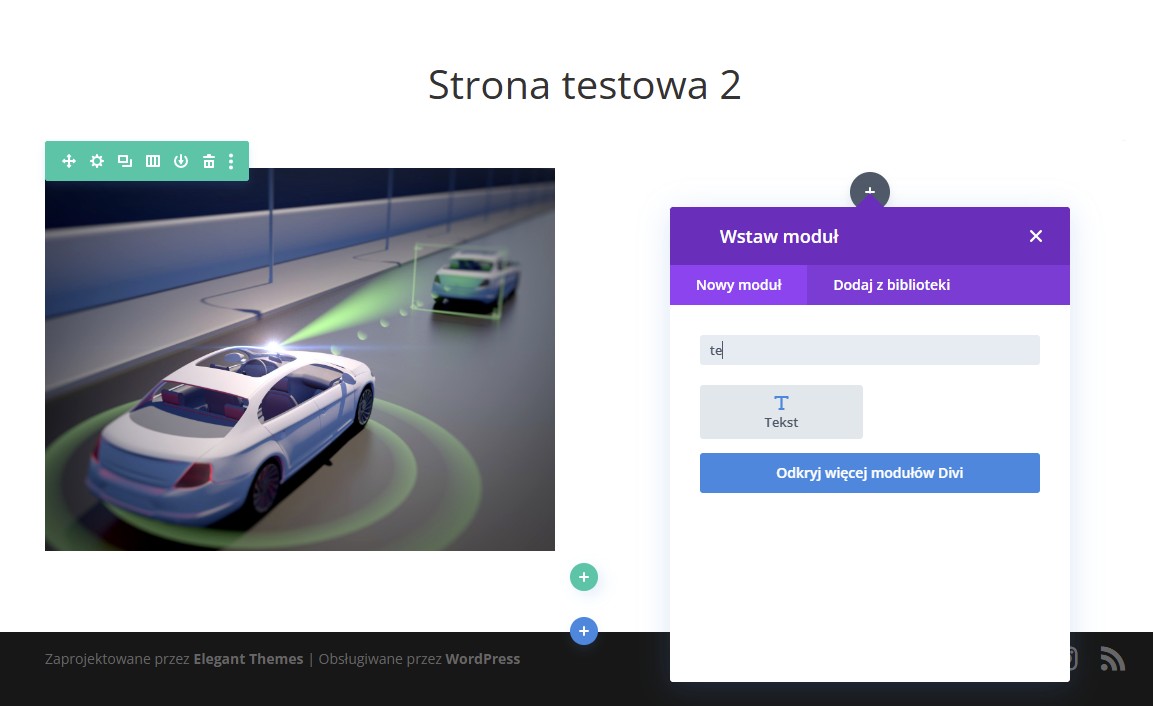
Task: Select the Tekst module
Action: click(x=781, y=412)
